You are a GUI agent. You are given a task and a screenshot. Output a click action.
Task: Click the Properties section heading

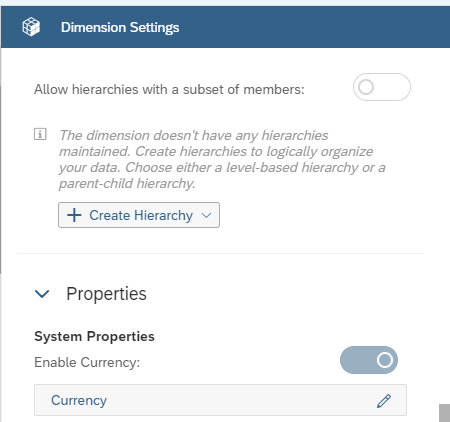[106, 294]
